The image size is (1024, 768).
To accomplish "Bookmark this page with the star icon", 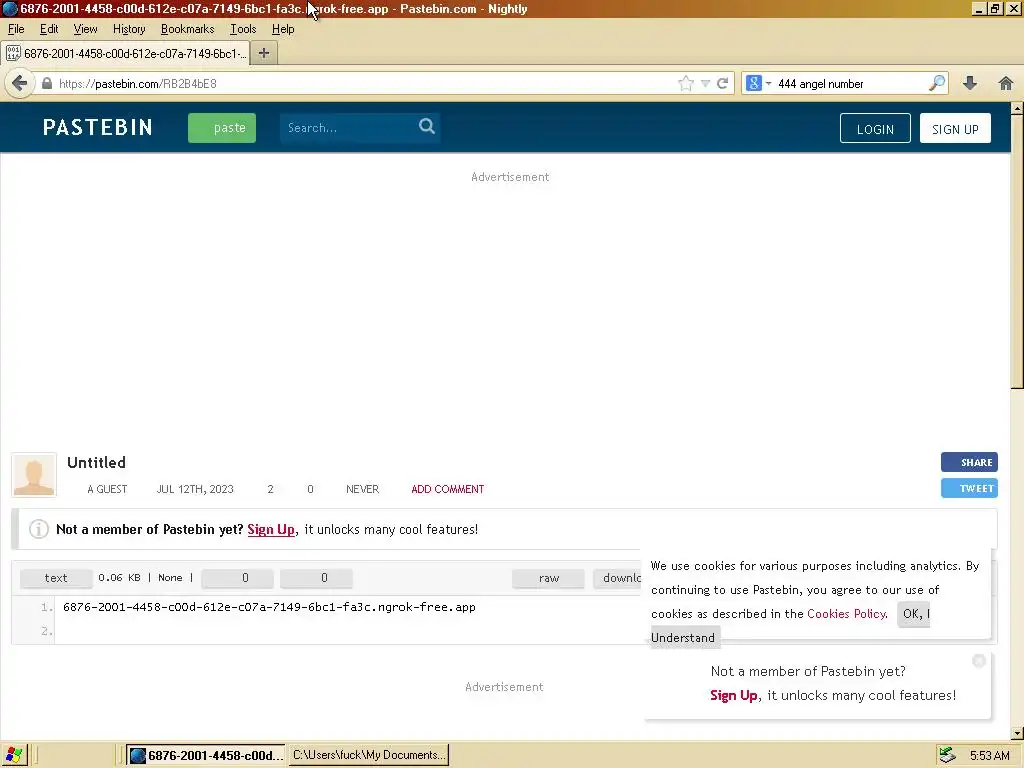I will [686, 84].
